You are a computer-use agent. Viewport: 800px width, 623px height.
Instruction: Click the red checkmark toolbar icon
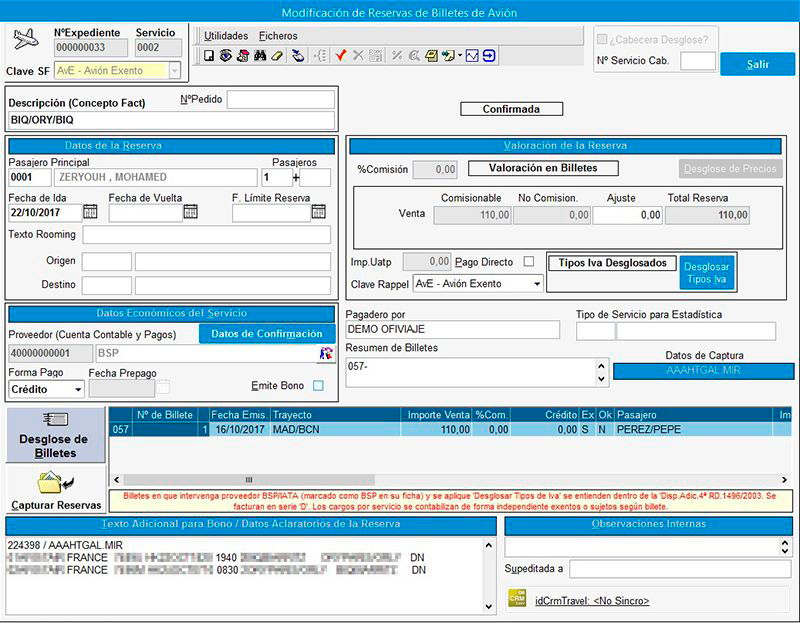(341, 56)
